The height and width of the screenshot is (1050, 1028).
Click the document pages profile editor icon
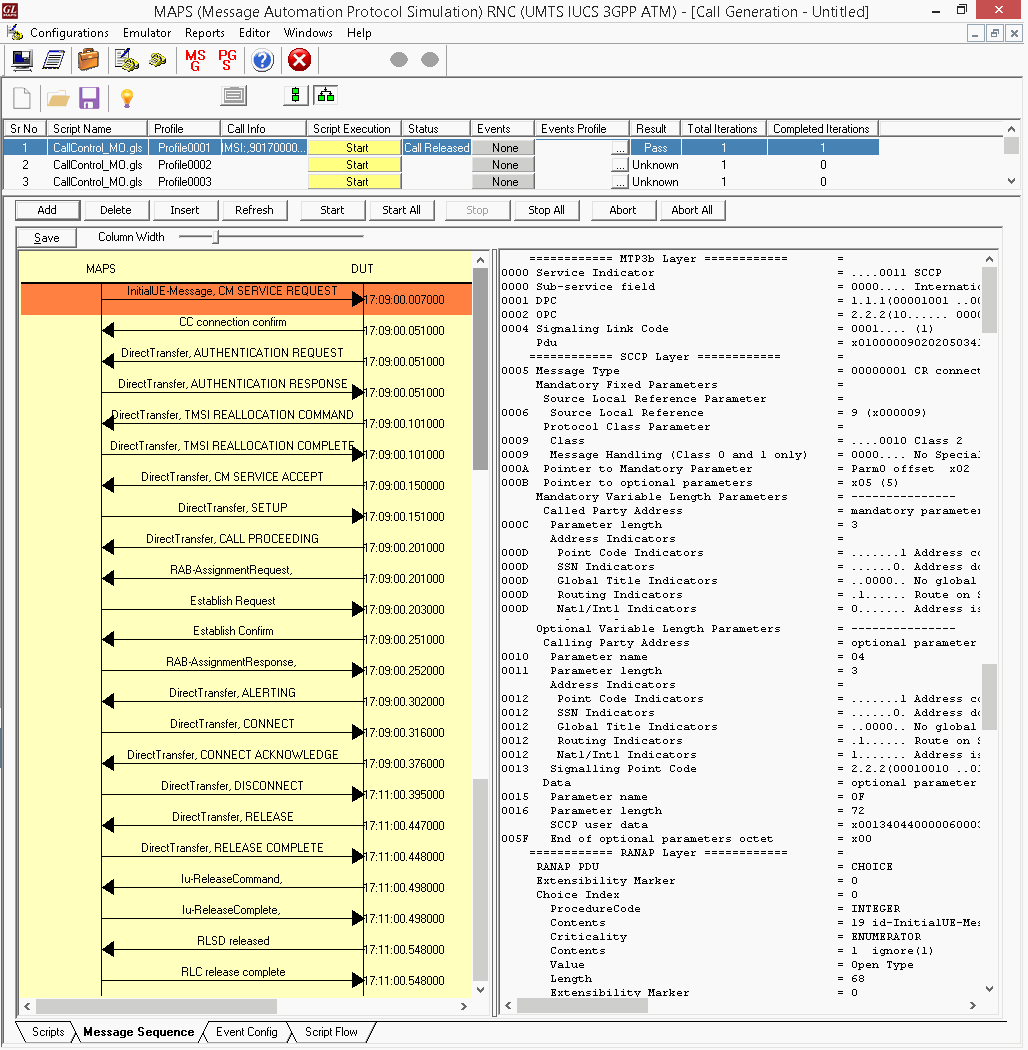point(54,60)
